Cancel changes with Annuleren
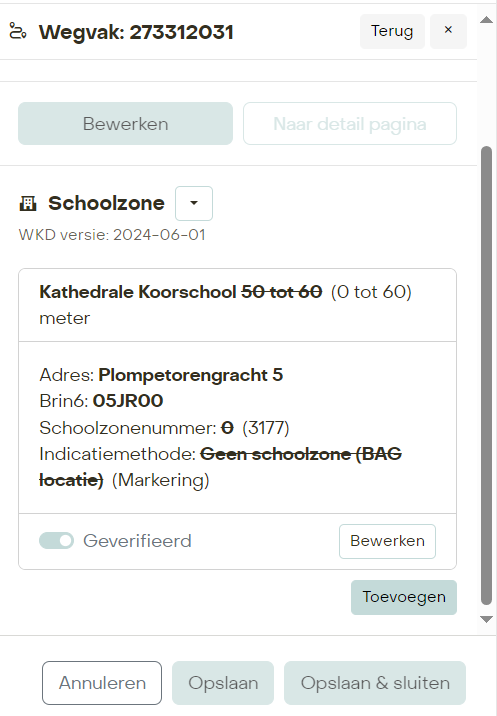 coord(102,683)
